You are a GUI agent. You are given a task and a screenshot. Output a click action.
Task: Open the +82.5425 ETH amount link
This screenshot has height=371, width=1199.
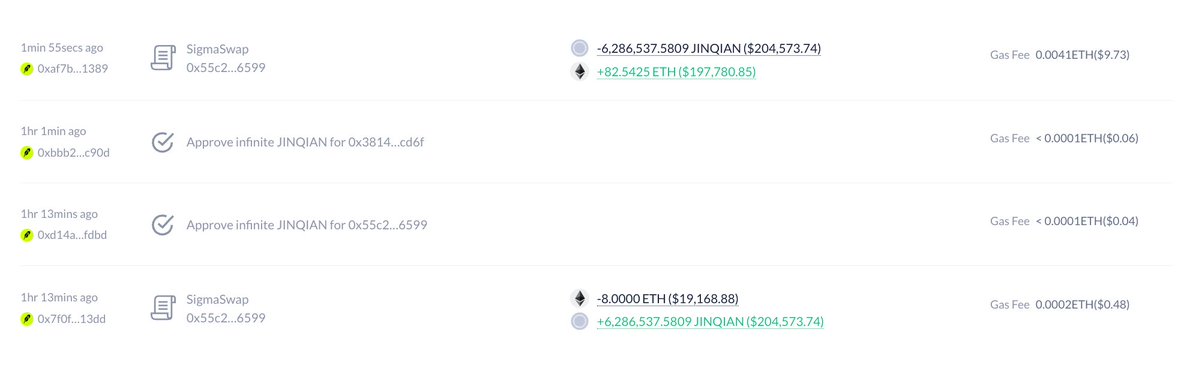click(x=677, y=72)
